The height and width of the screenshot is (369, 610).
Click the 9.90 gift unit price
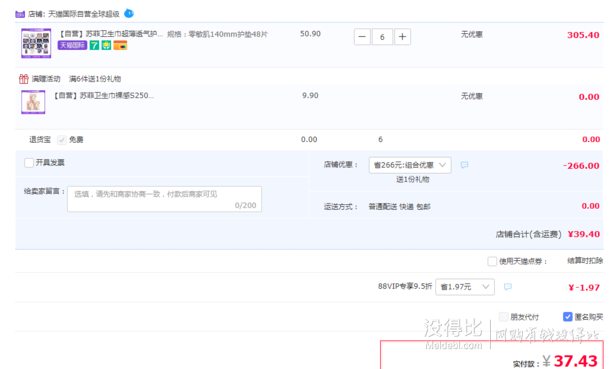[310, 96]
